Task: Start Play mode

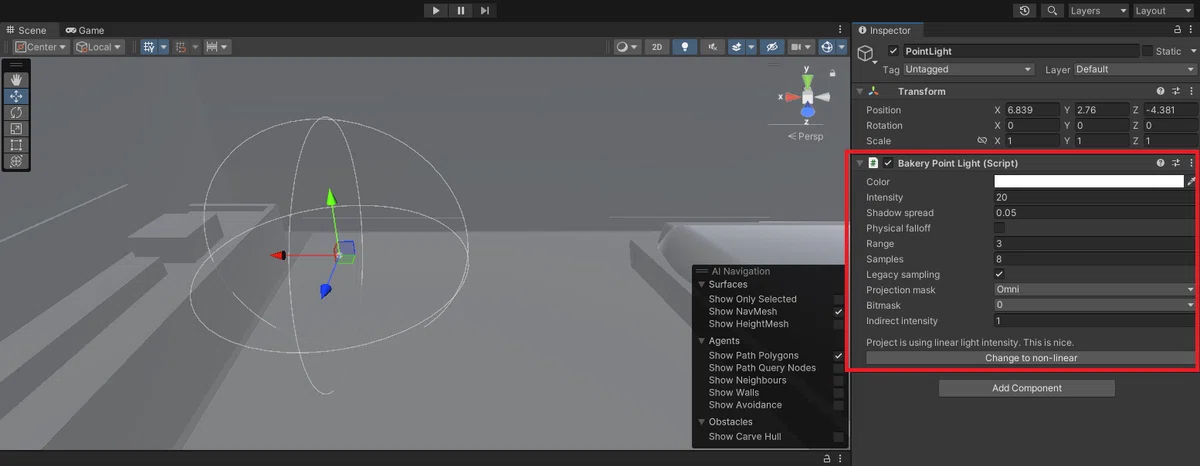Action: tap(435, 10)
